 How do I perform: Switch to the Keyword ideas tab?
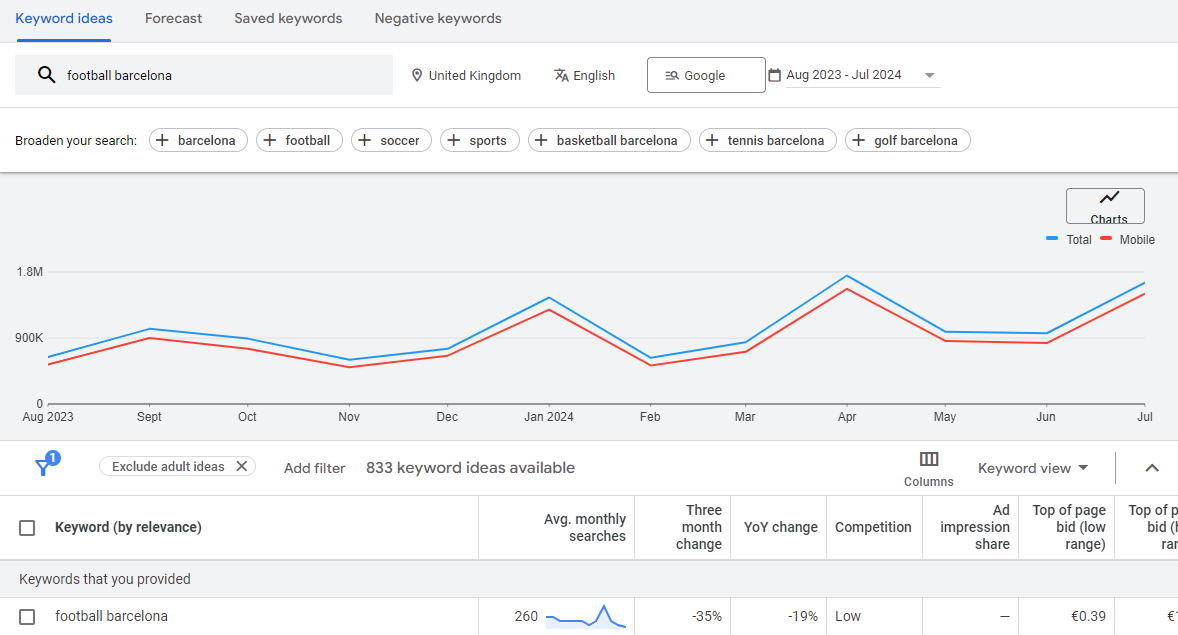point(64,19)
